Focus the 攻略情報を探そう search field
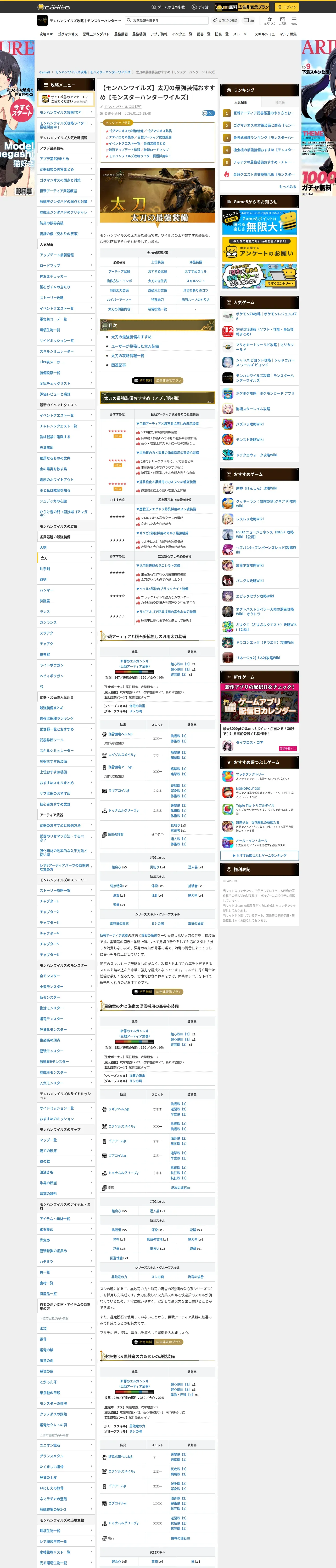The height and width of the screenshot is (1568, 336). point(166,20)
